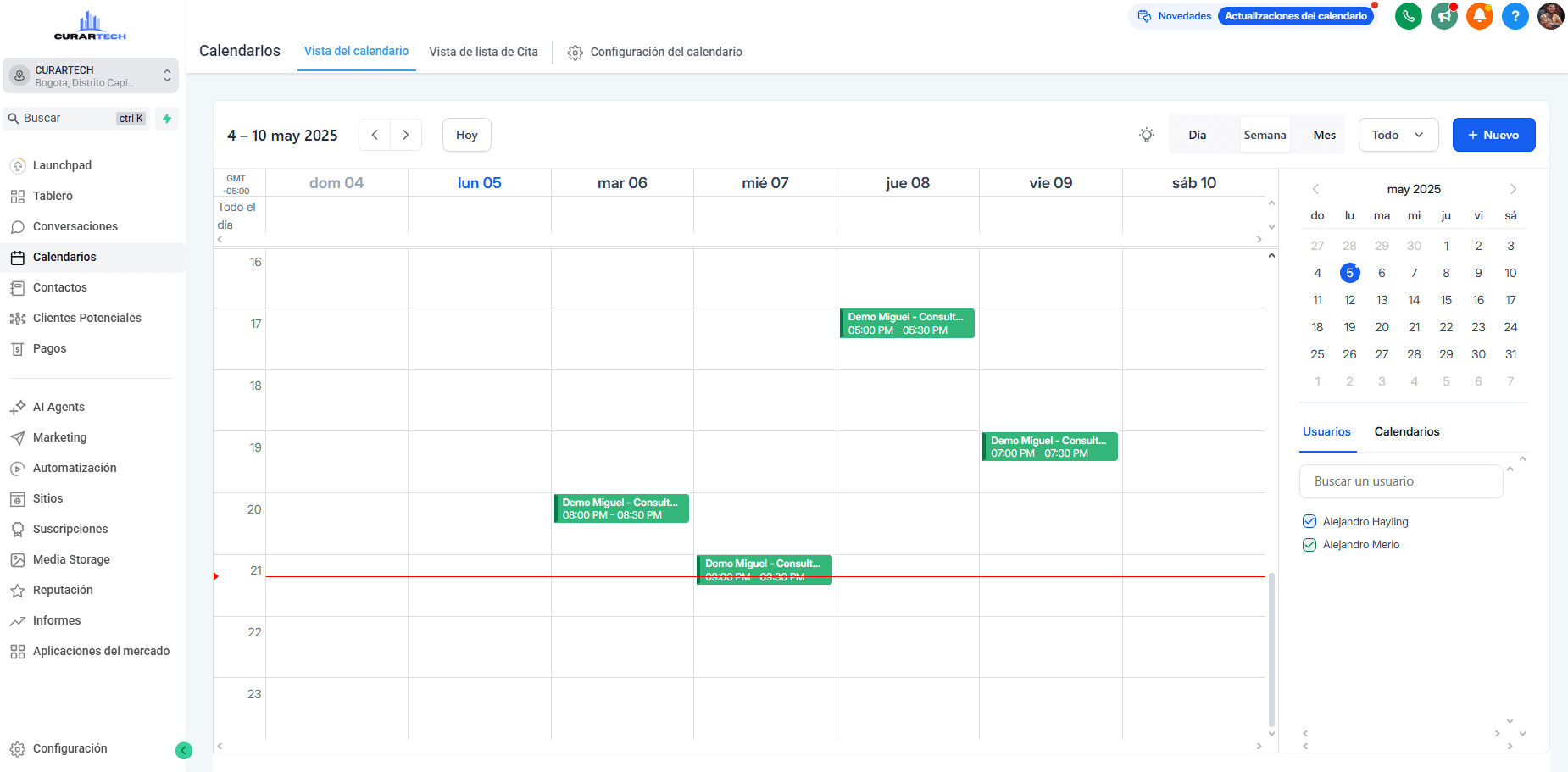This screenshot has height=772, width=1568.
Task: Open the phone dialer icon top right
Action: [x=1408, y=15]
